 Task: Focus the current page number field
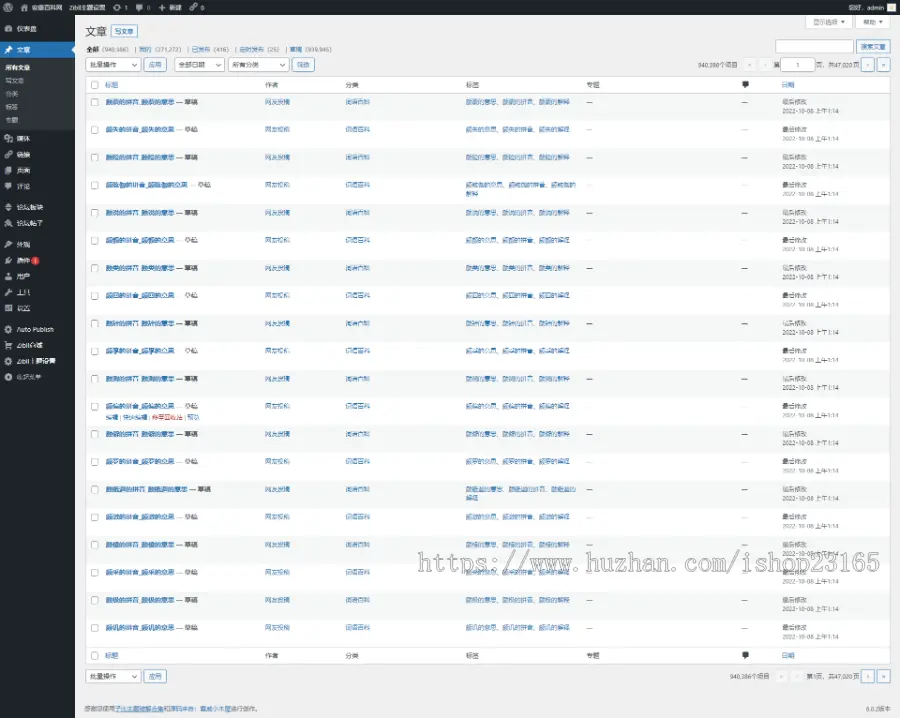(797, 65)
